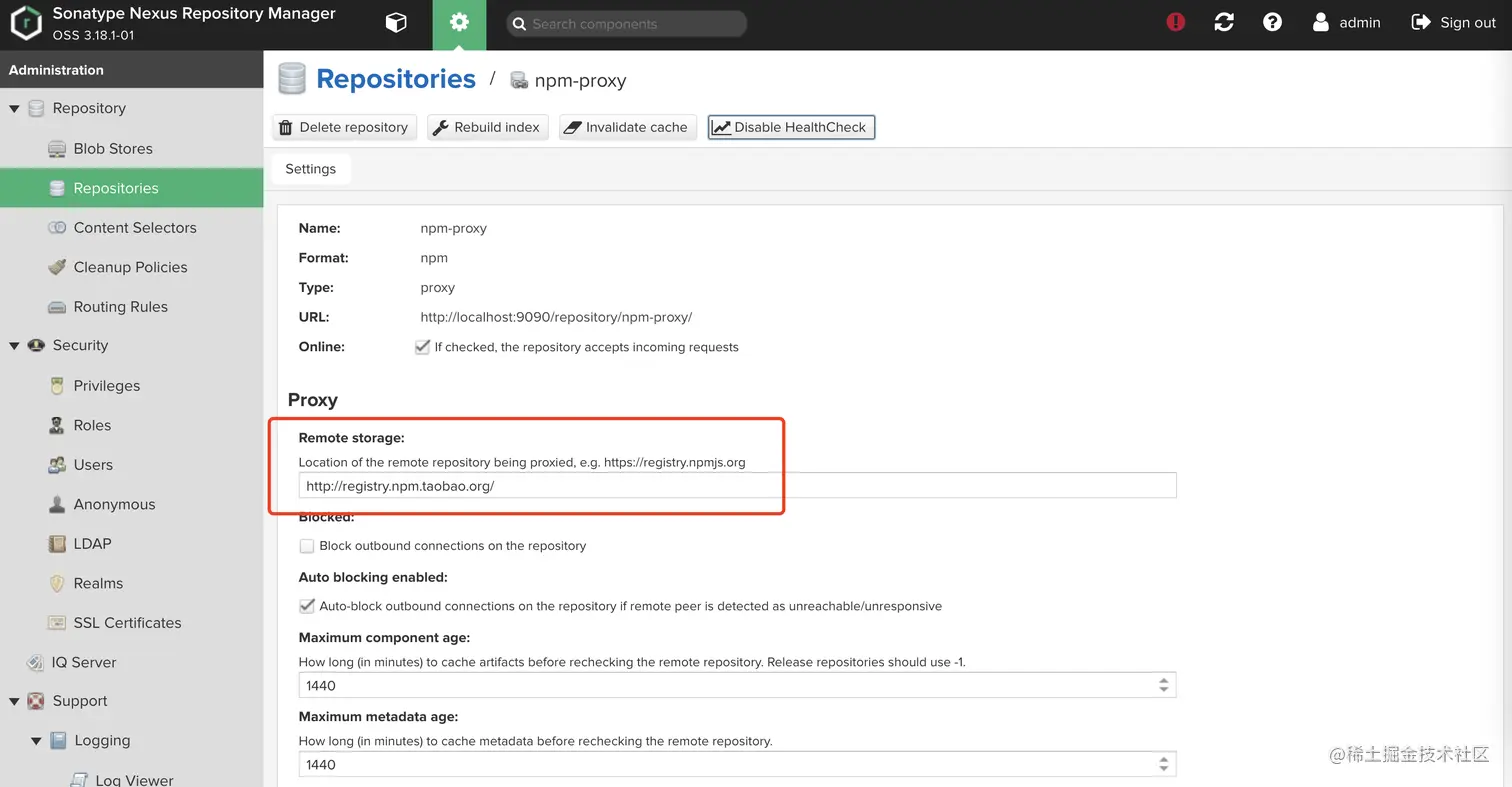Image resolution: width=1512 pixels, height=787 pixels.
Task: Click the Refresh icon in header
Action: tap(1224, 22)
